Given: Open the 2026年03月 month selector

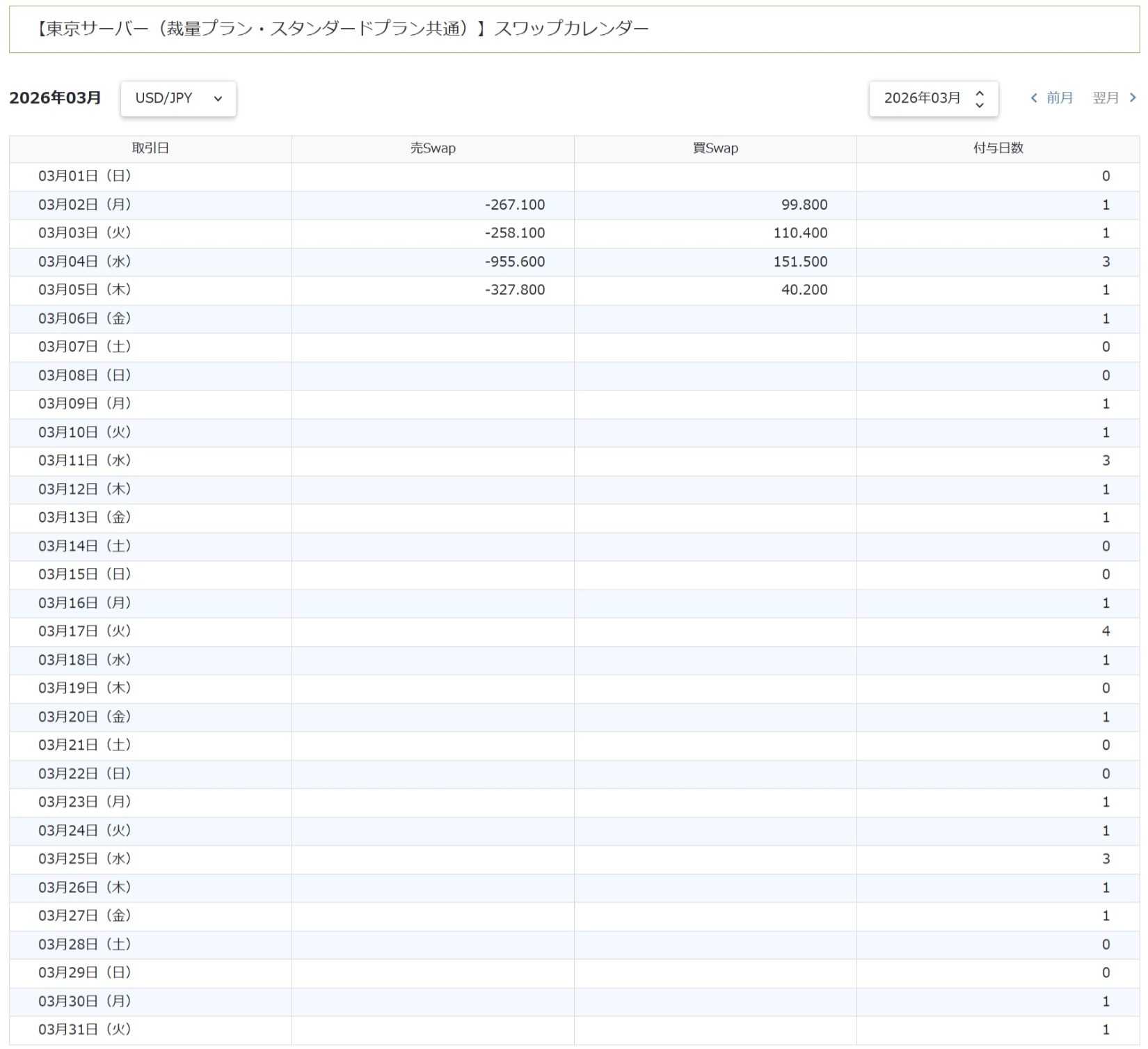Looking at the screenshot, I should 933,98.
